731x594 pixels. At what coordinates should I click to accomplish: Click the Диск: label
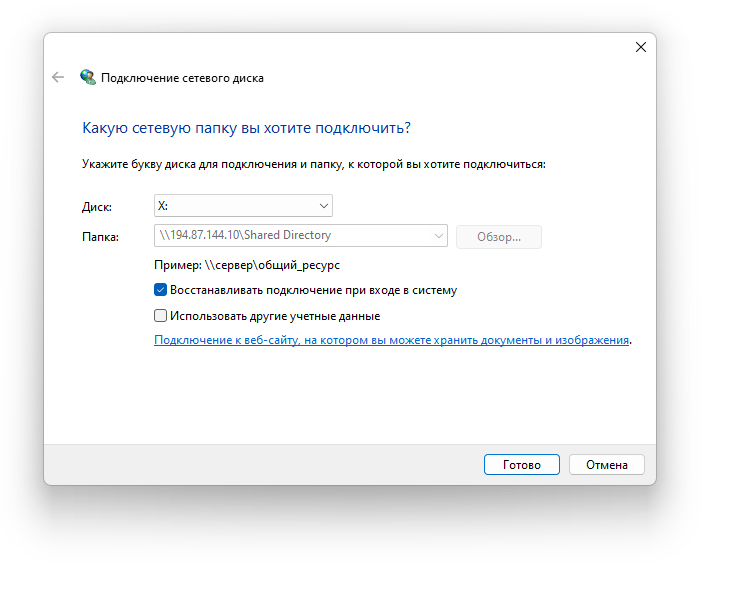point(97,207)
